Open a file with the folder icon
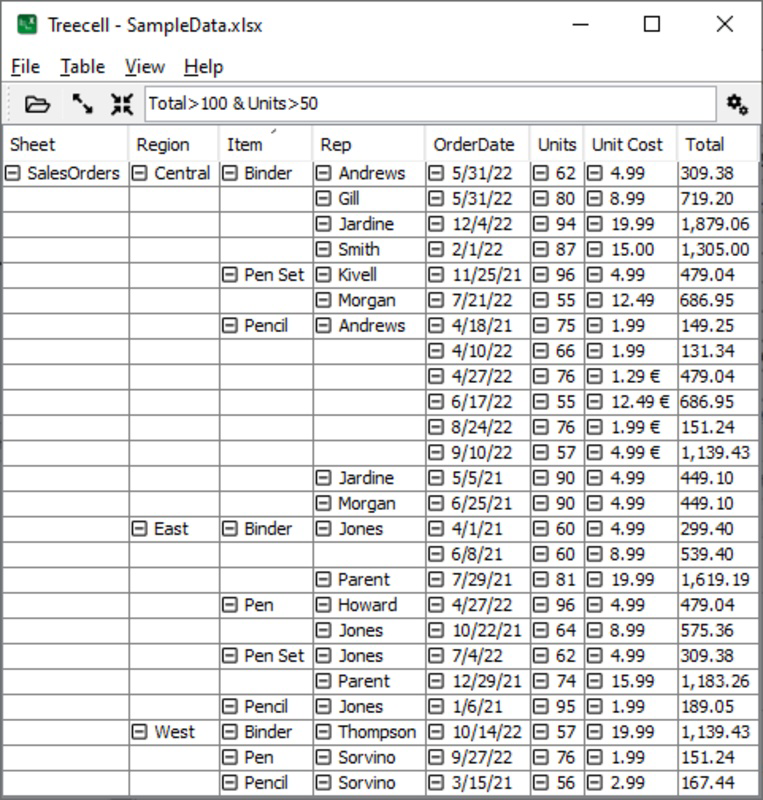Screen dimensions: 763x800 click(x=37, y=104)
